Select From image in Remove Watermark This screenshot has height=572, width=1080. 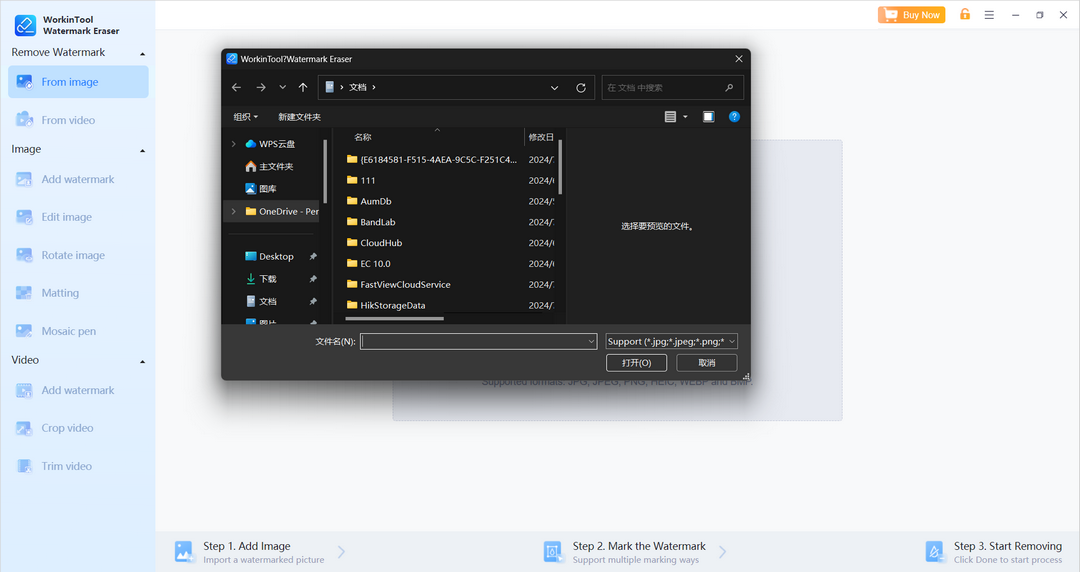coord(79,82)
